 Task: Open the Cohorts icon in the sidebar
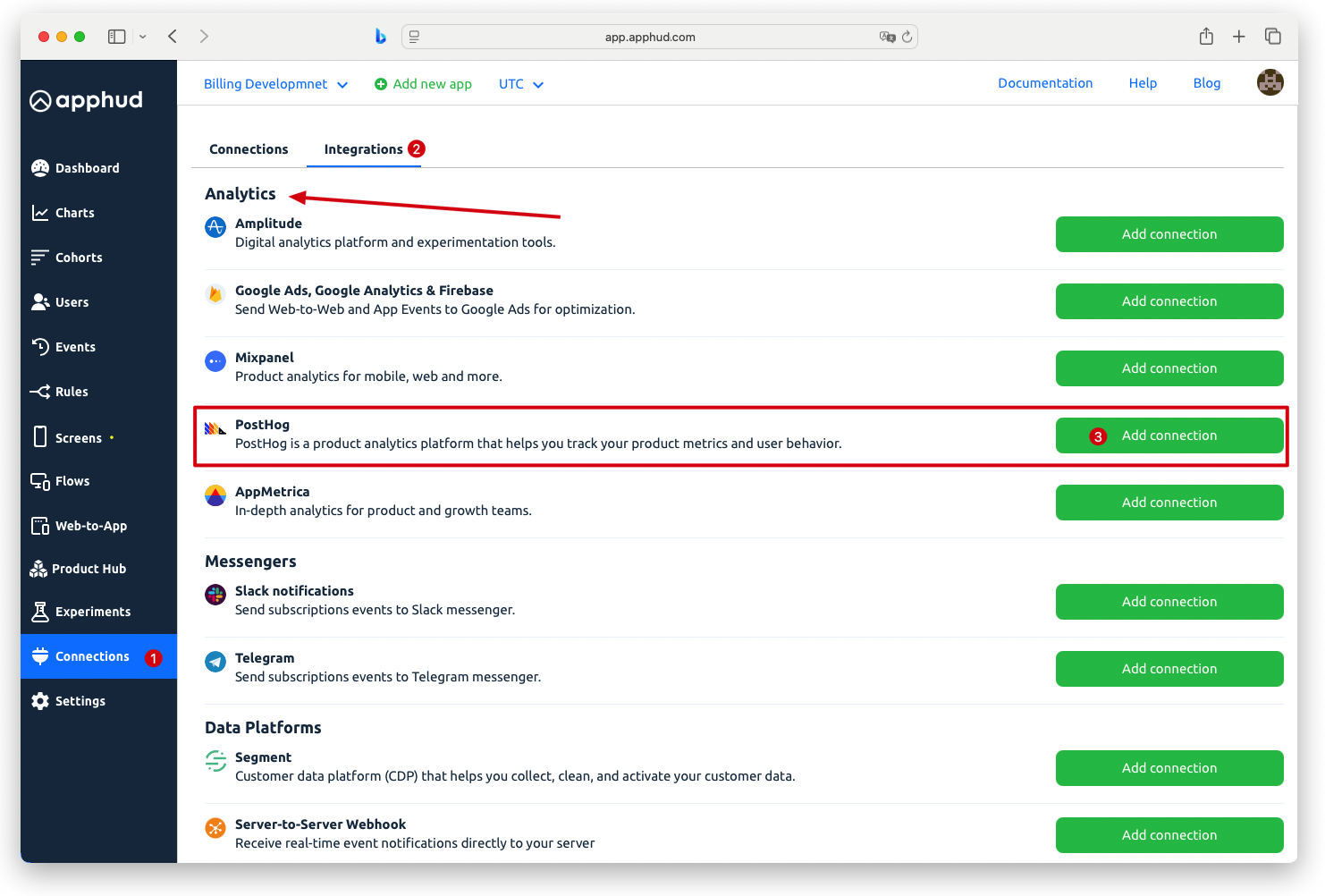point(39,258)
